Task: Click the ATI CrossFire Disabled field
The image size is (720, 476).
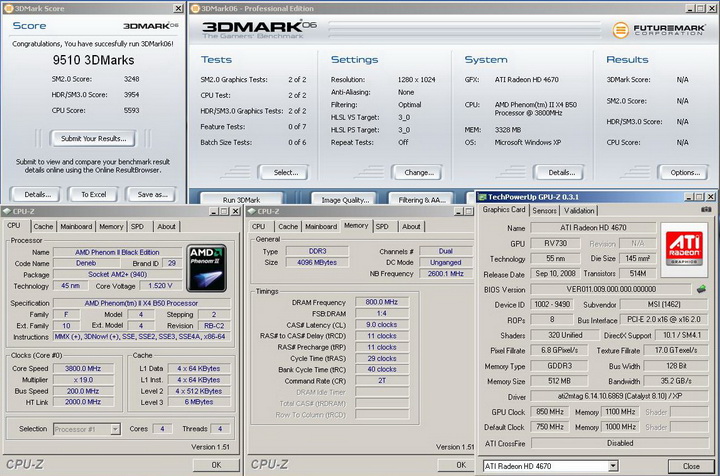Action: click(x=619, y=443)
